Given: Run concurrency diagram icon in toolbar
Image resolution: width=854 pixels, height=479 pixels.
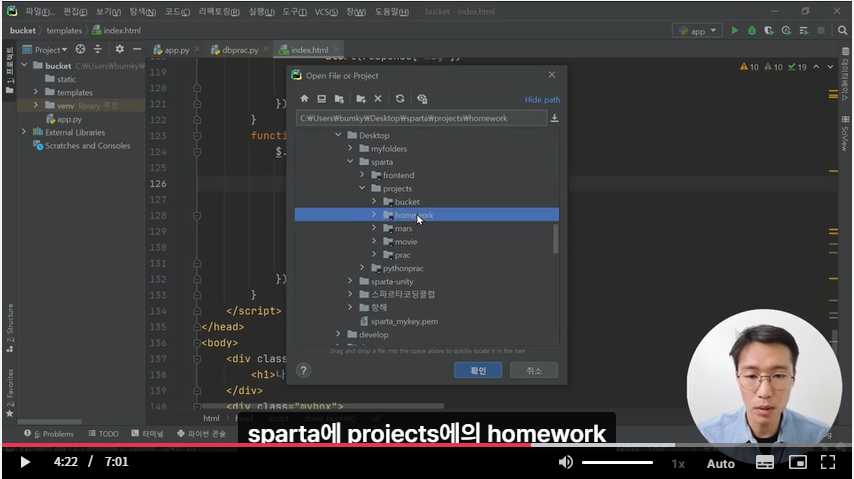Looking at the screenshot, I should tap(803, 31).
